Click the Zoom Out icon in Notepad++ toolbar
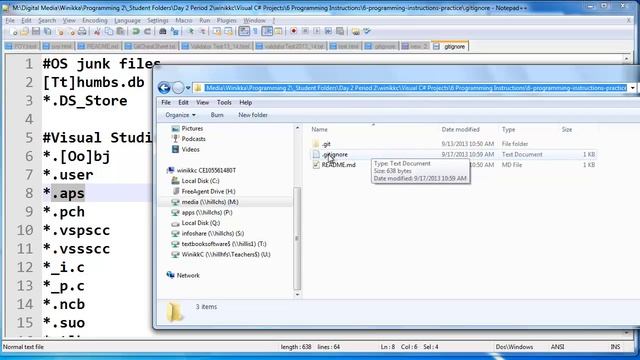 point(202,31)
